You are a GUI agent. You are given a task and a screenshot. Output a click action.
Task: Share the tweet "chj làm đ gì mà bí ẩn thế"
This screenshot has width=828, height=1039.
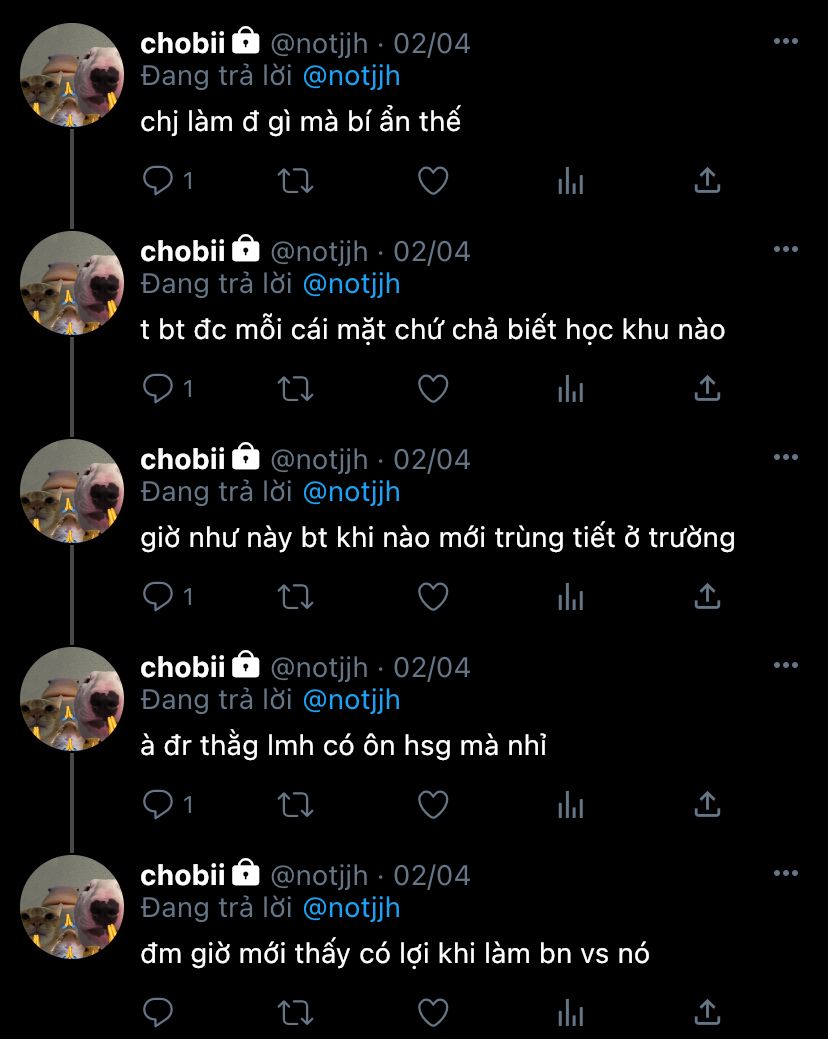[x=707, y=180]
